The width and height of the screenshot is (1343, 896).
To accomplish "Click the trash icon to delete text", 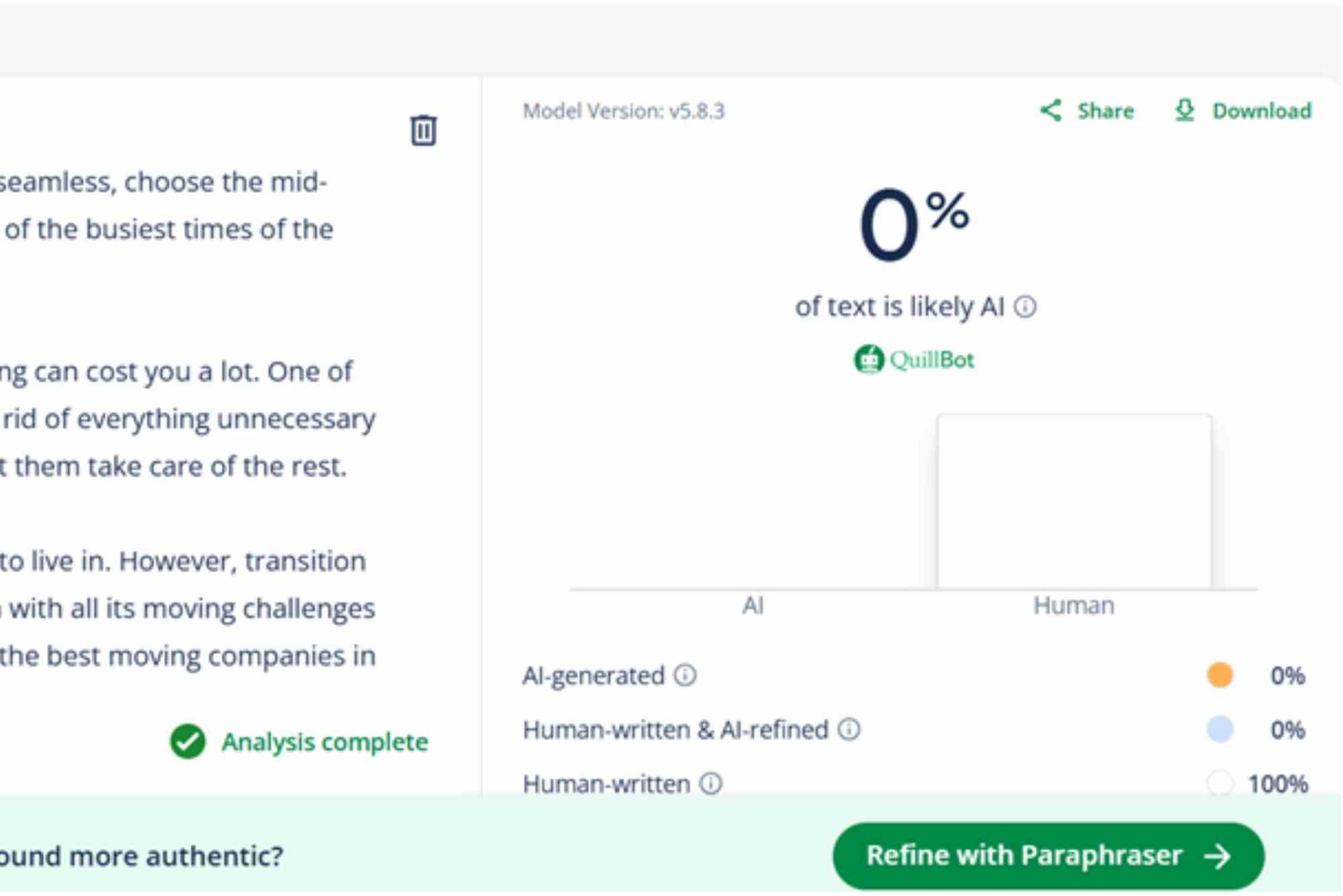I will click(423, 130).
